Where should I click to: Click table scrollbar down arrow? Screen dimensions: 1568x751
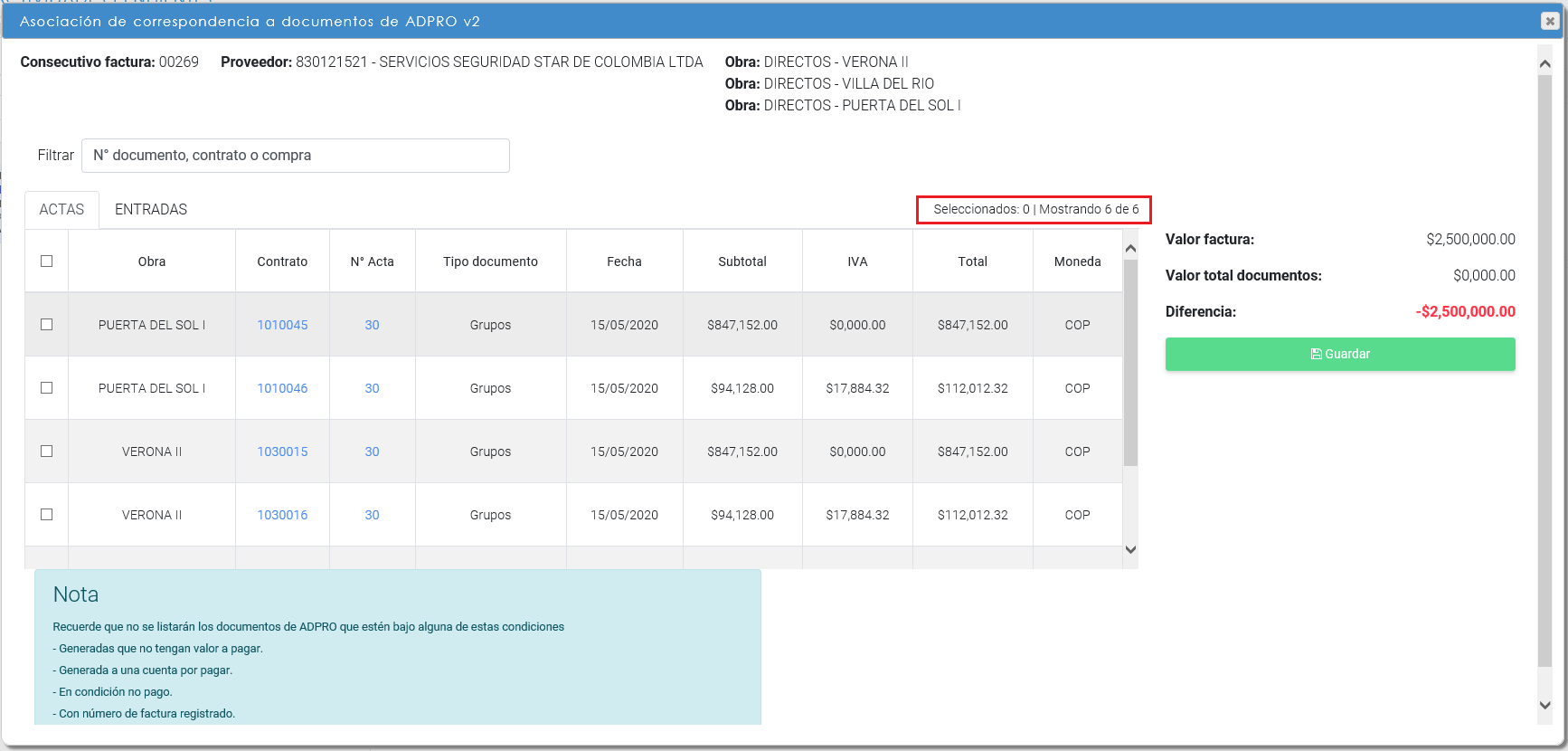pos(1130,549)
